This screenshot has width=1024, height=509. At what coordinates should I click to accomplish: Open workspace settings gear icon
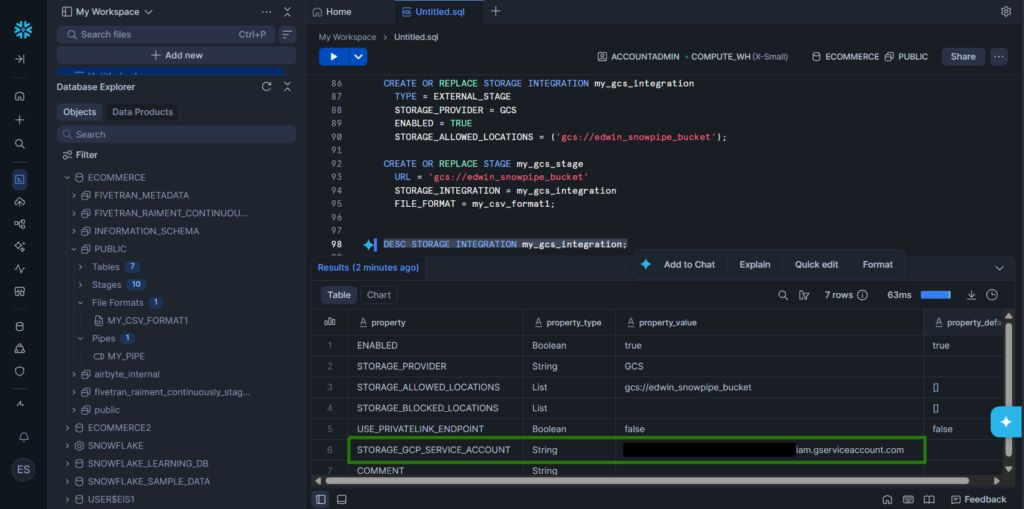pos(1006,11)
